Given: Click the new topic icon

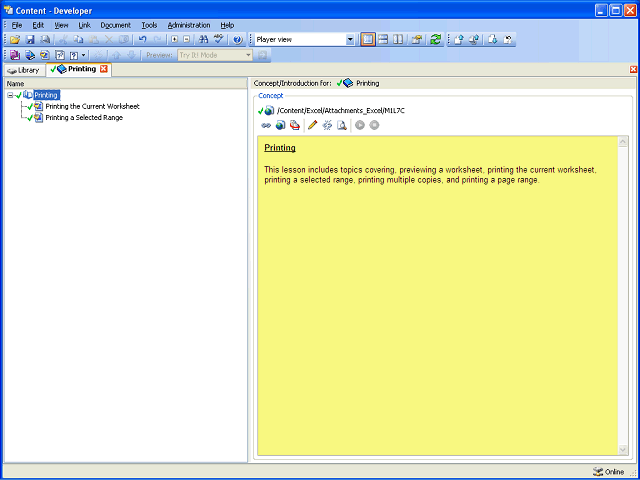Looking at the screenshot, I should click(45, 55).
